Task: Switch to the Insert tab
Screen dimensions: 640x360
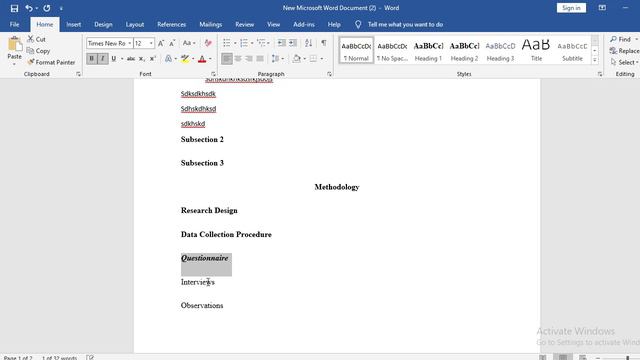Action: point(73,24)
